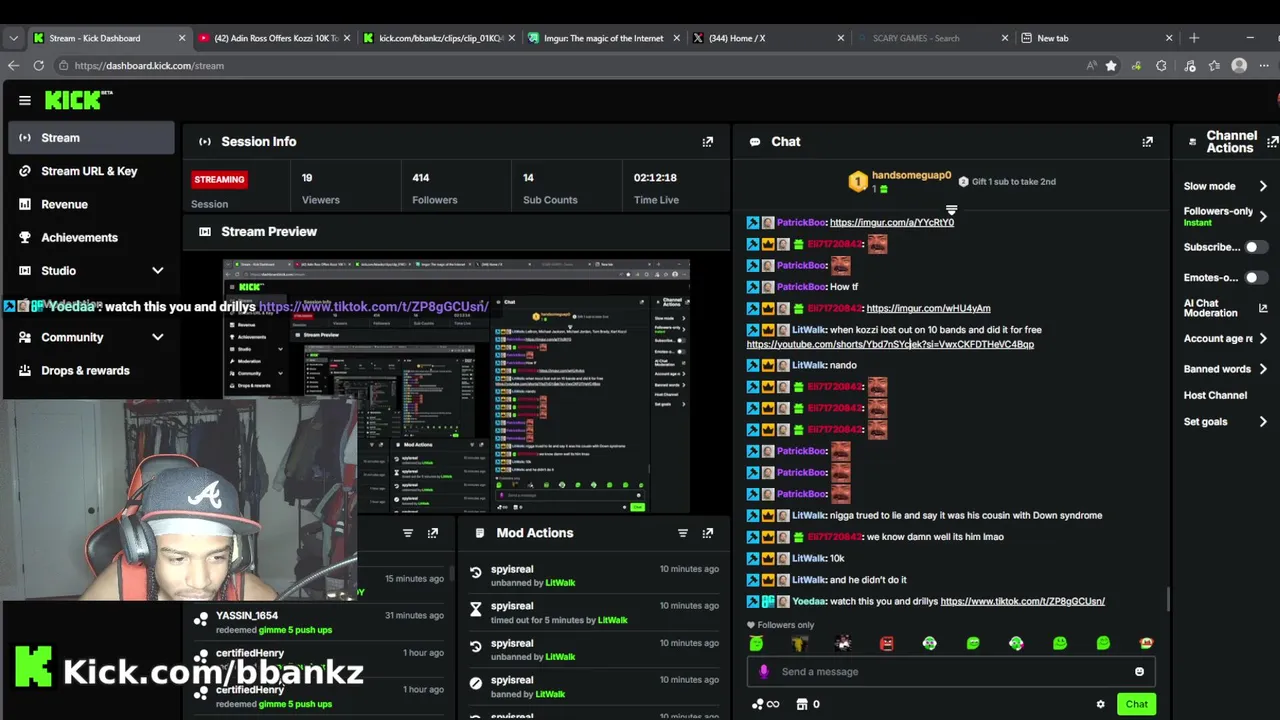Open the tab search dropdown in browser

coord(13,38)
